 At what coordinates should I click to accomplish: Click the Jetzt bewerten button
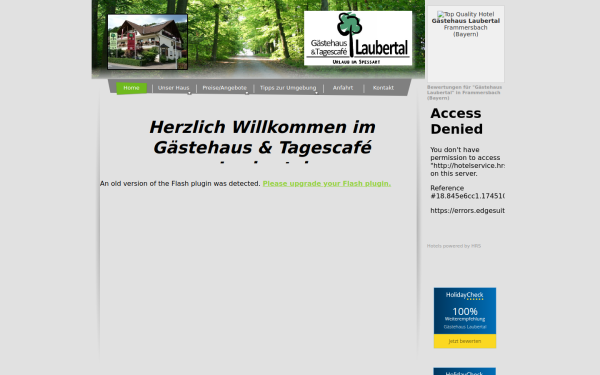pos(465,341)
